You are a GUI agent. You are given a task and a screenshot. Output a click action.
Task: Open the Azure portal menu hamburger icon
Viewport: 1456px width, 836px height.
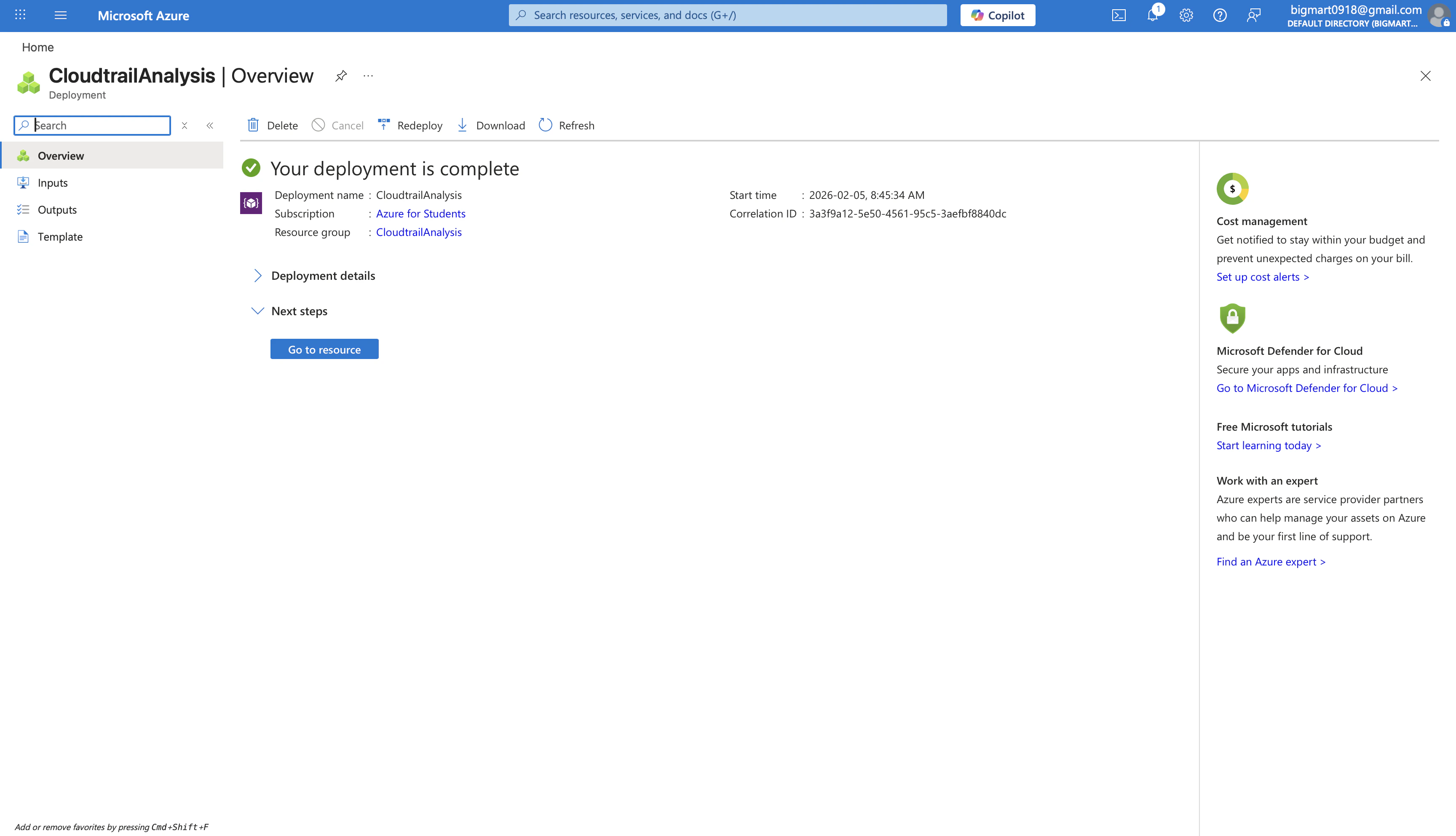pyautogui.click(x=60, y=16)
